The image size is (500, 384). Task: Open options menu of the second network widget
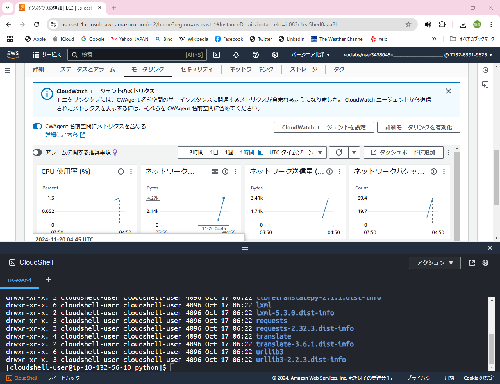235,171
